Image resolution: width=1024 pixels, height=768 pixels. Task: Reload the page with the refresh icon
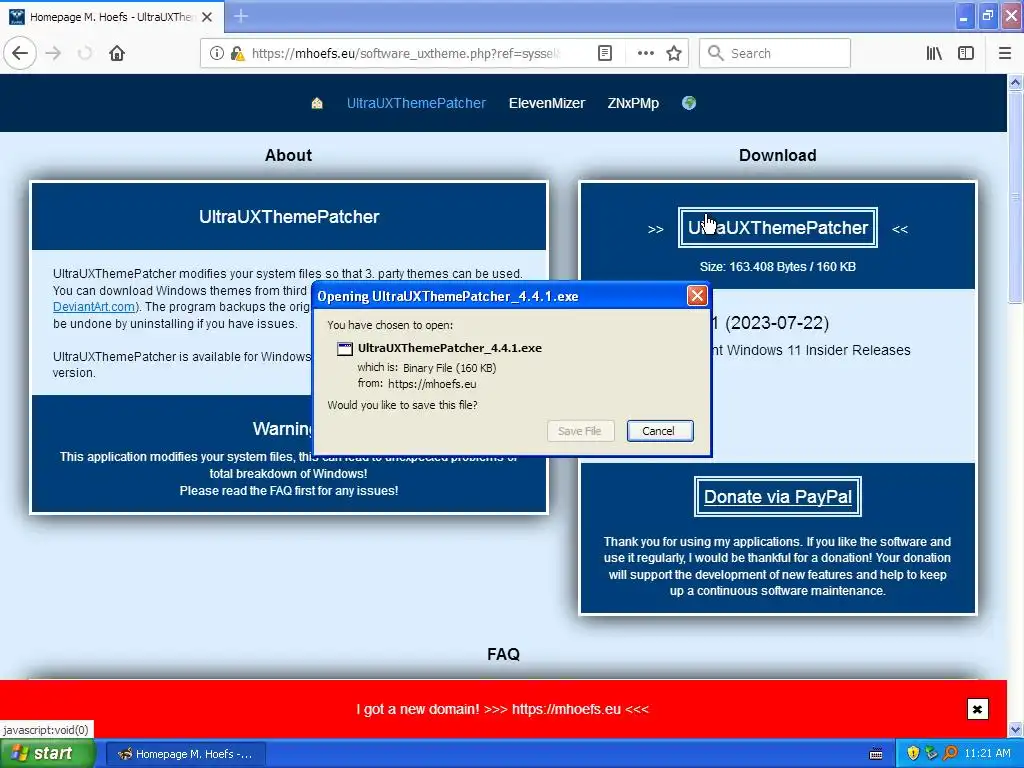point(85,53)
